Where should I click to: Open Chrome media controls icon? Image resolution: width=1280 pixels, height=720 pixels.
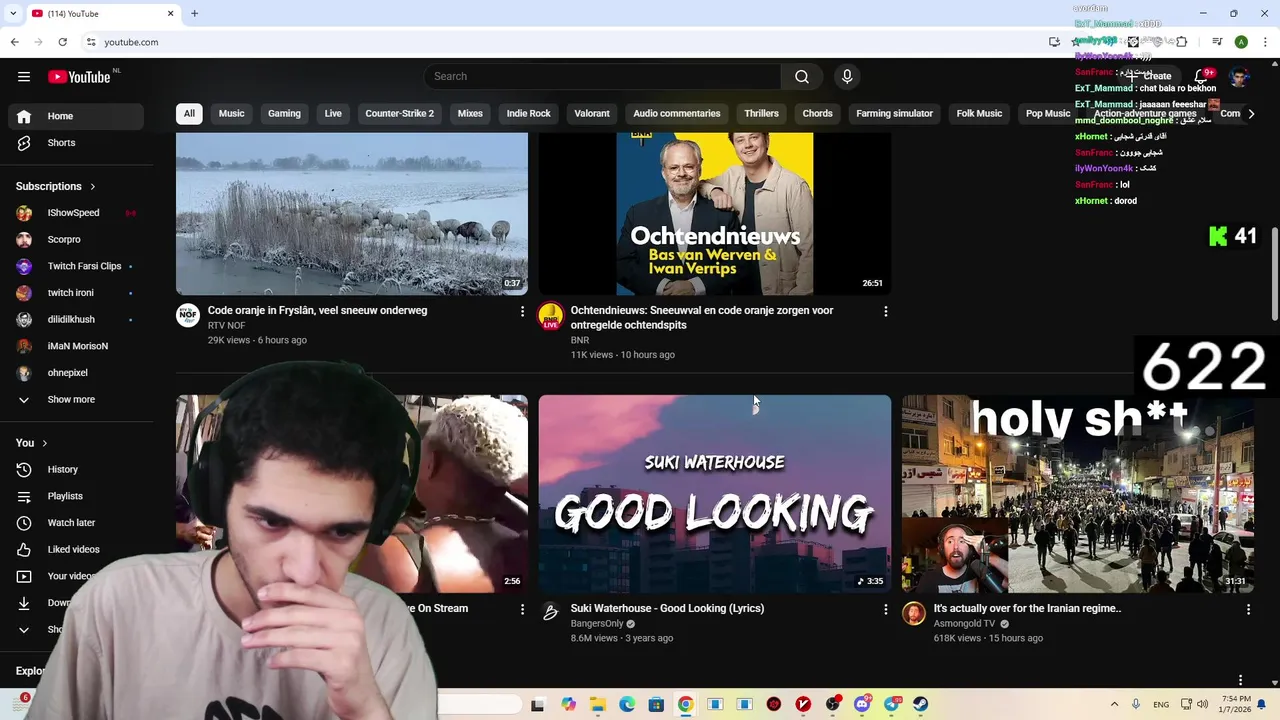pyautogui.click(x=1217, y=42)
